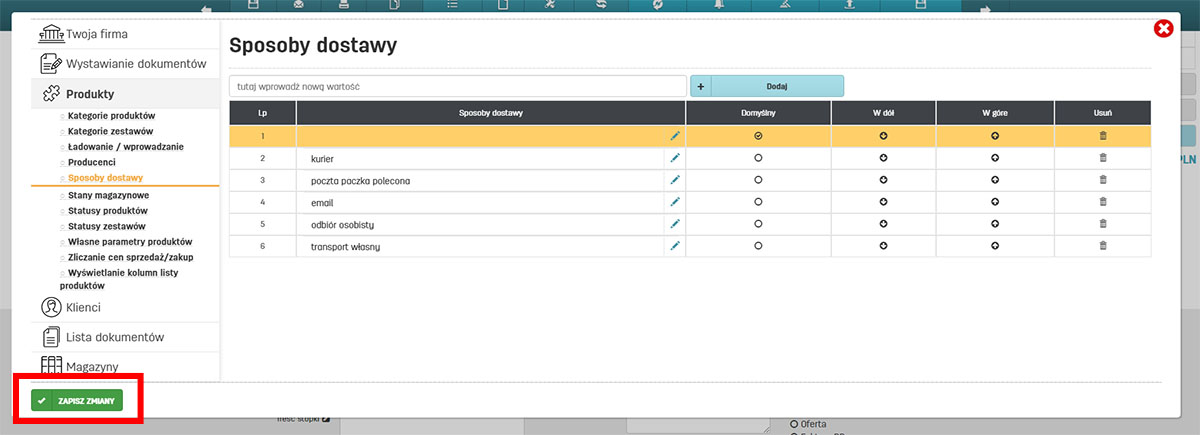The width and height of the screenshot is (1200, 435).
Task: Click the pencil edit icon for kurier
Action: tap(675, 158)
